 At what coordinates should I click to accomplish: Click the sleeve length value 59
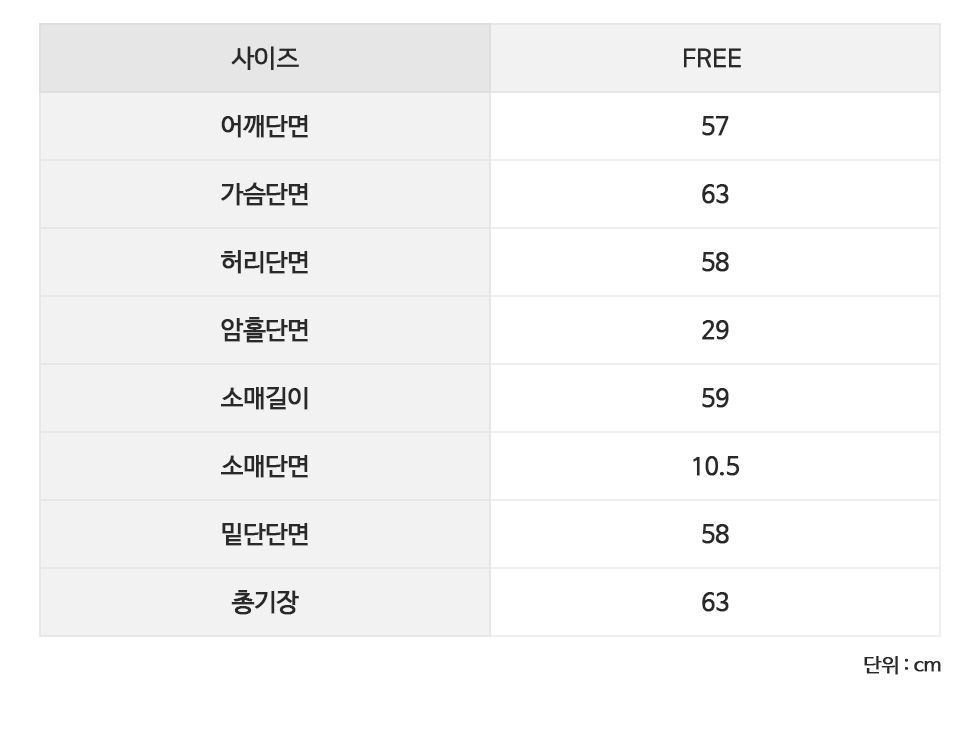click(x=715, y=399)
